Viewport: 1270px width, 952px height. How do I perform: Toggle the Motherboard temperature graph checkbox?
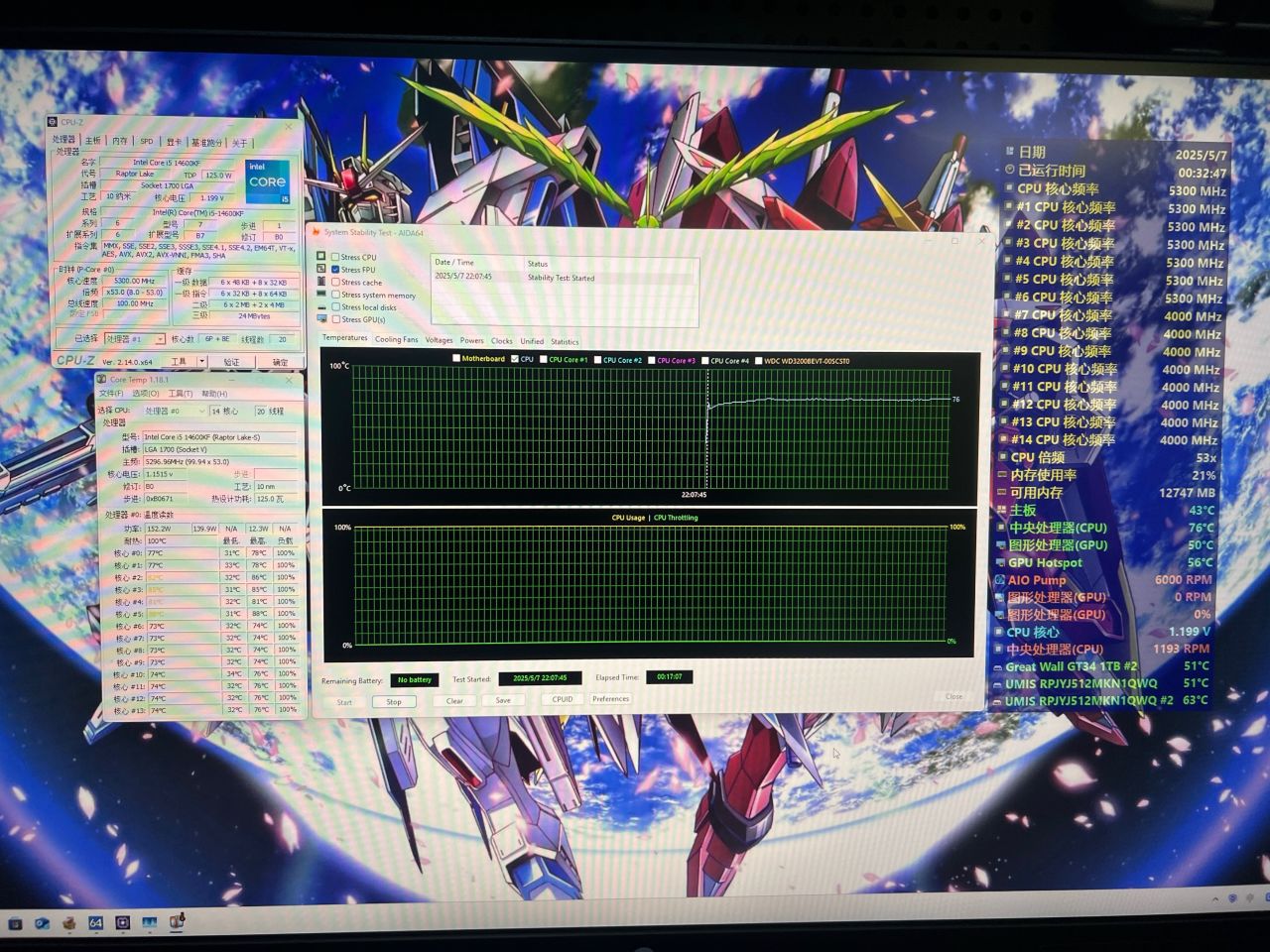click(x=456, y=359)
